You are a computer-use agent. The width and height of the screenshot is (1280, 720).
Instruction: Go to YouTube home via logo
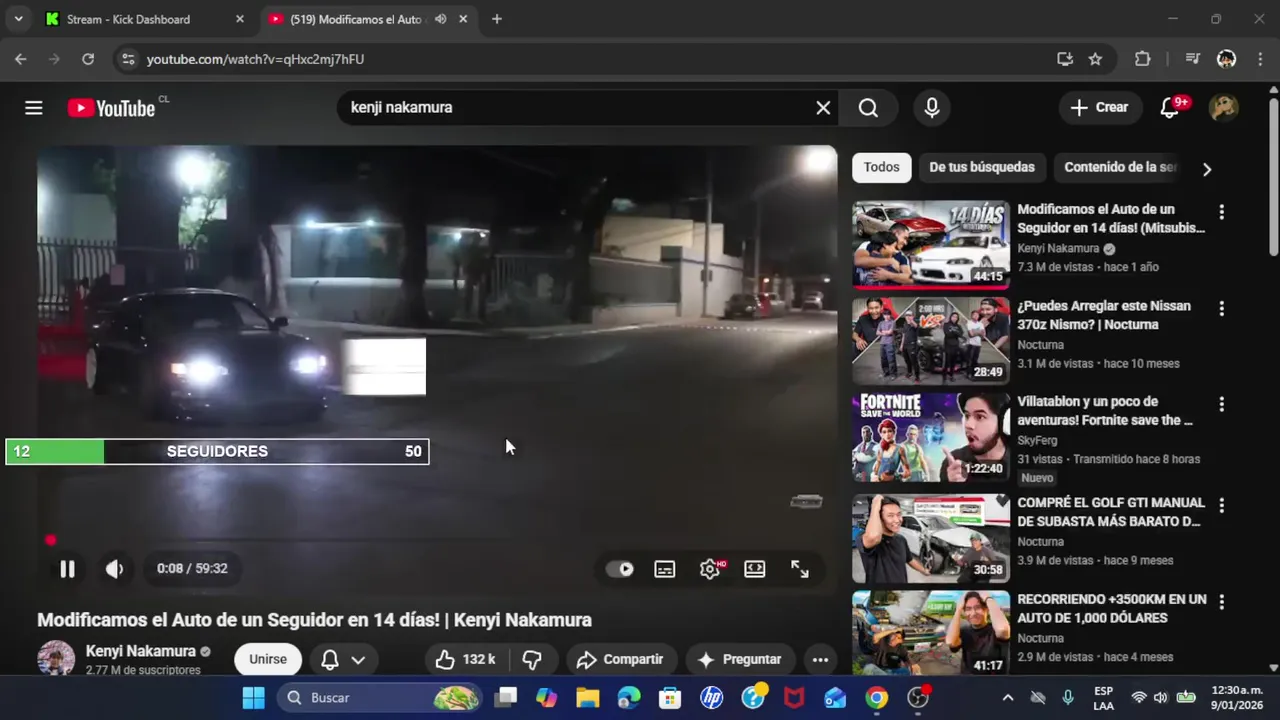[x=111, y=108]
